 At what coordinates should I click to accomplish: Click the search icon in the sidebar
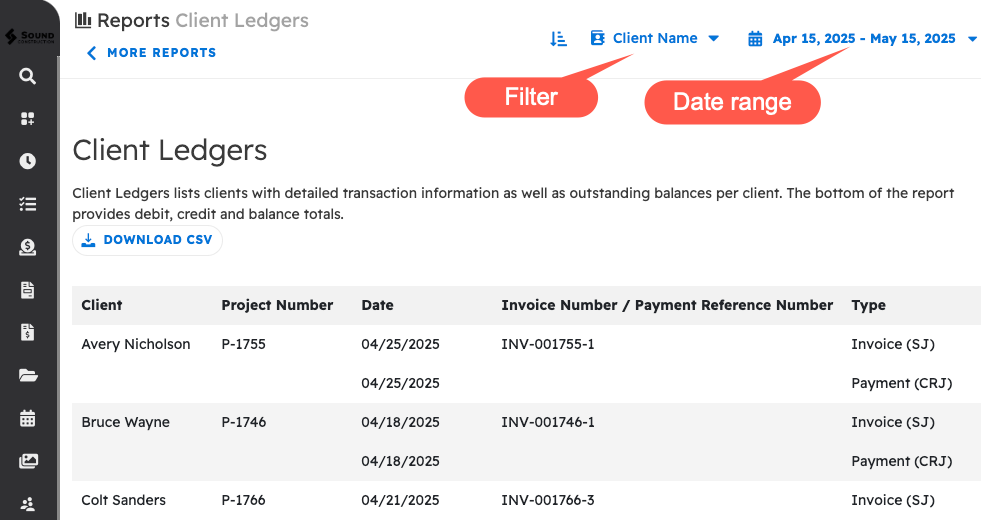pos(28,76)
